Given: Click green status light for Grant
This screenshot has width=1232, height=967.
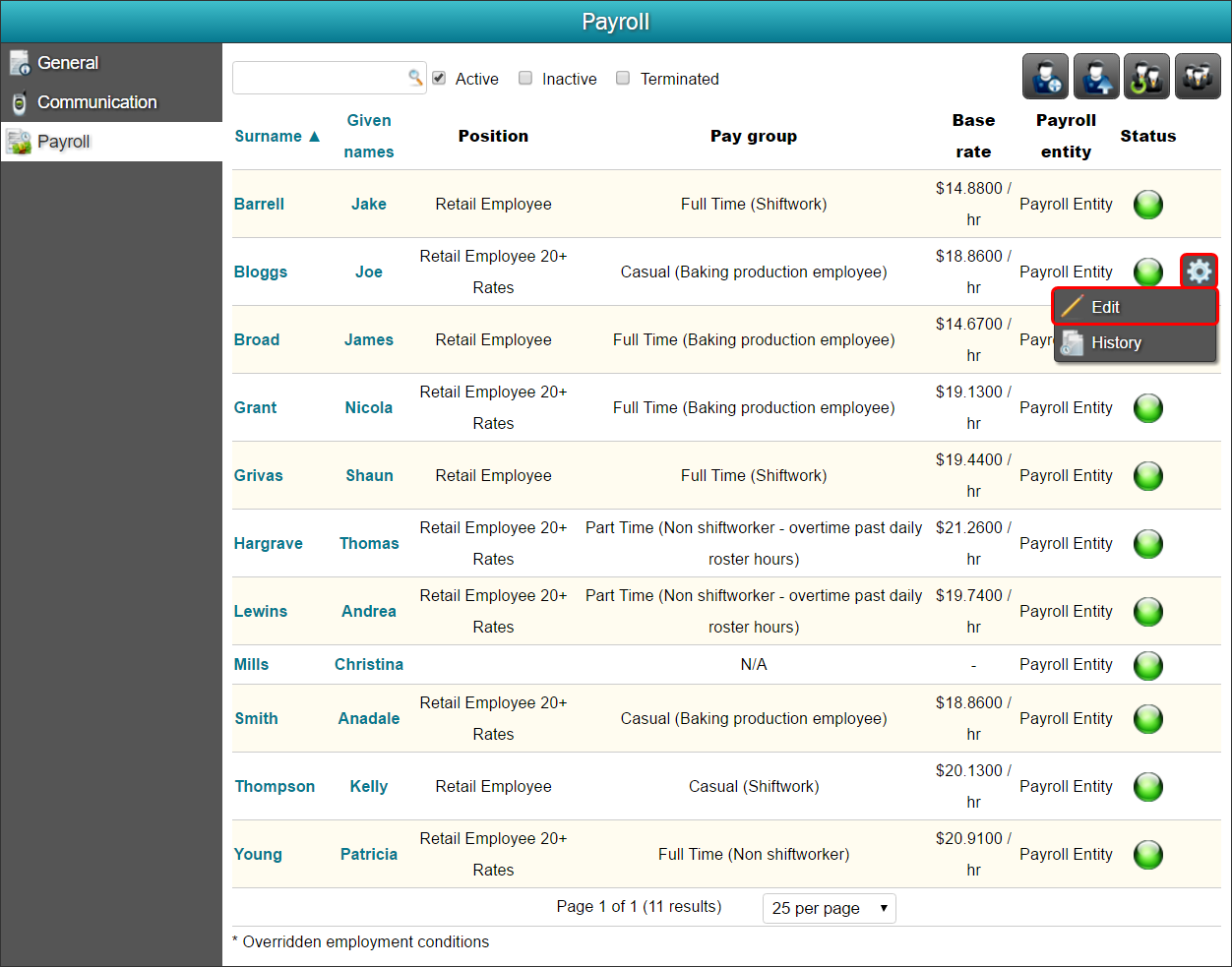Looking at the screenshot, I should click(x=1148, y=408).
